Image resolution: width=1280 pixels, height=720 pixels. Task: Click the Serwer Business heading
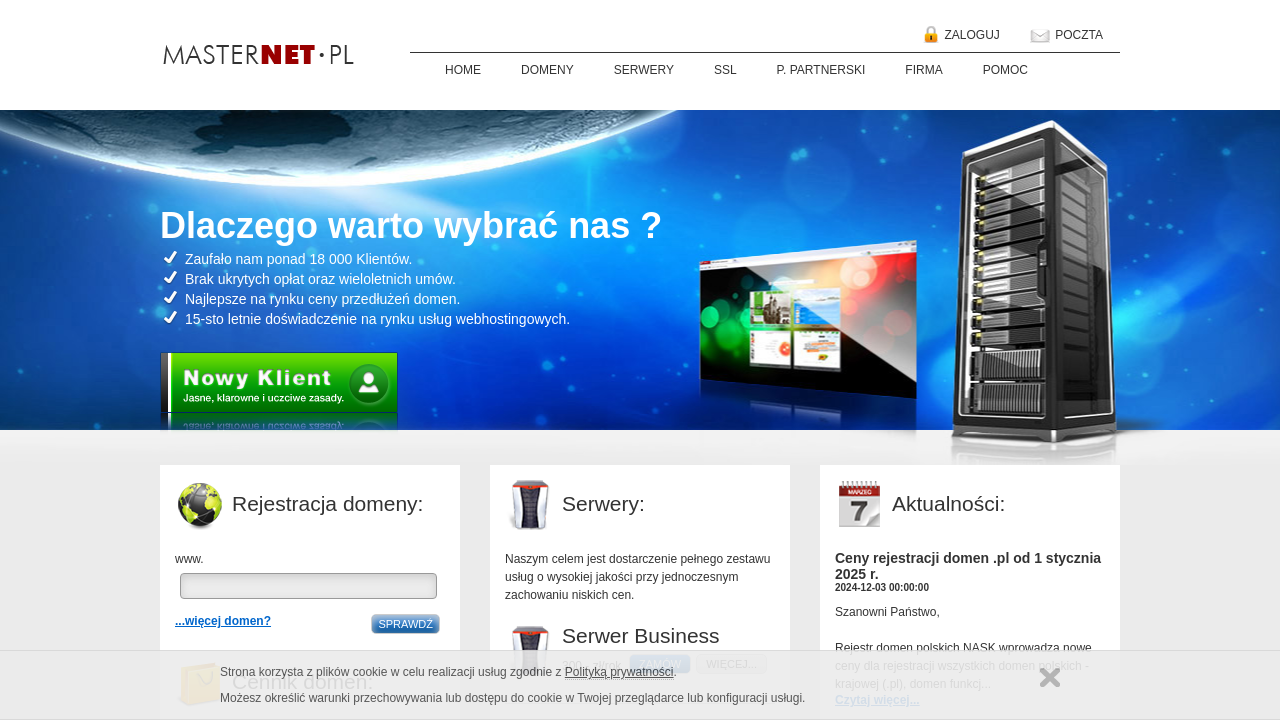[641, 636]
